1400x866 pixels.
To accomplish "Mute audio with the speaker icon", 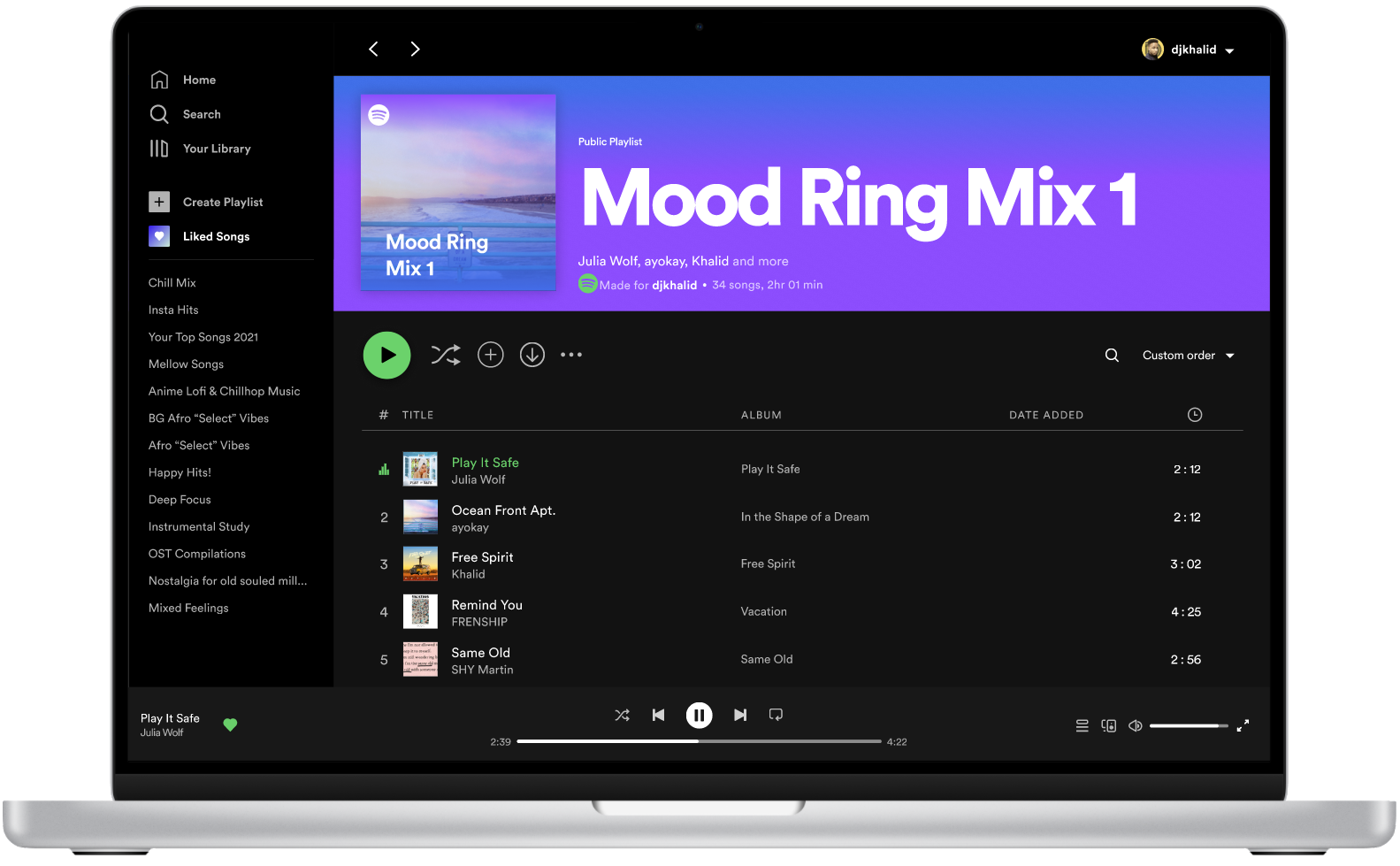I will click(x=1136, y=725).
